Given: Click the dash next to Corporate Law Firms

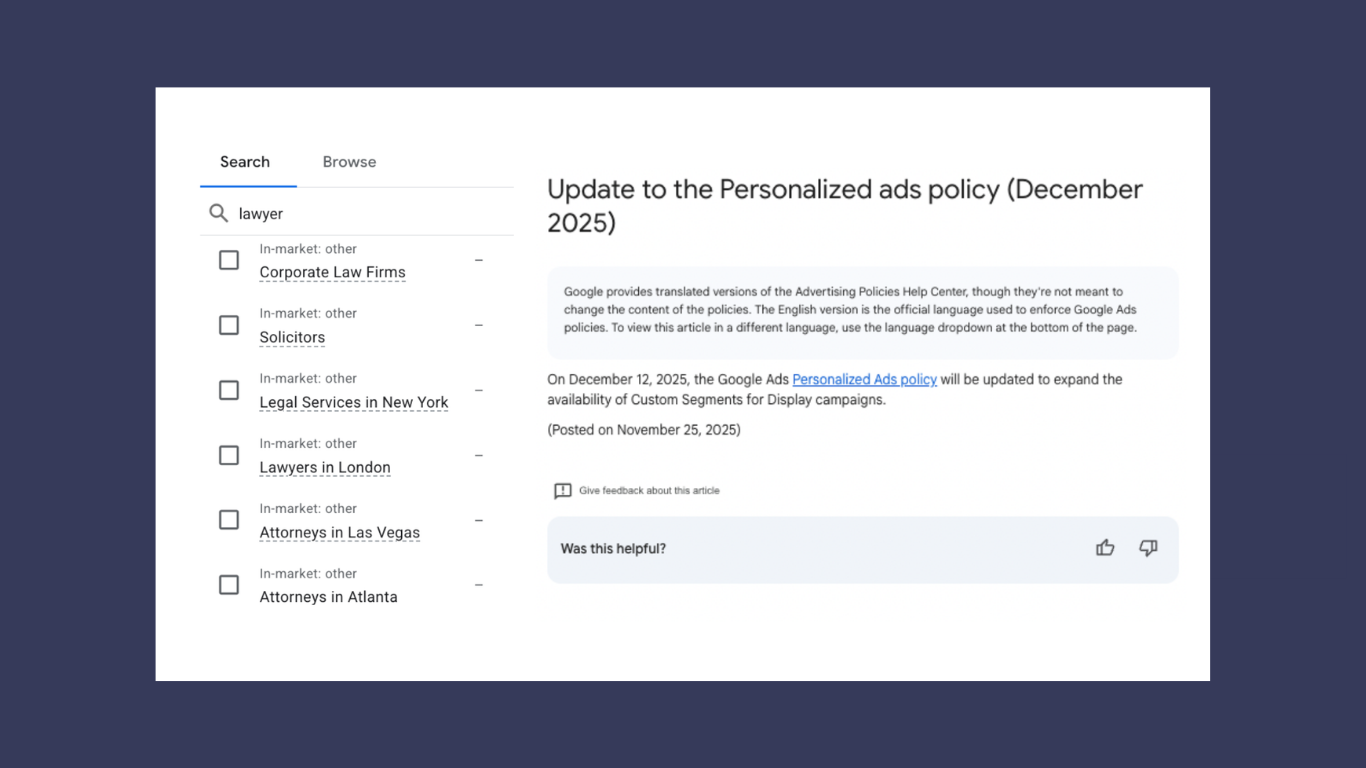Looking at the screenshot, I should point(479,260).
